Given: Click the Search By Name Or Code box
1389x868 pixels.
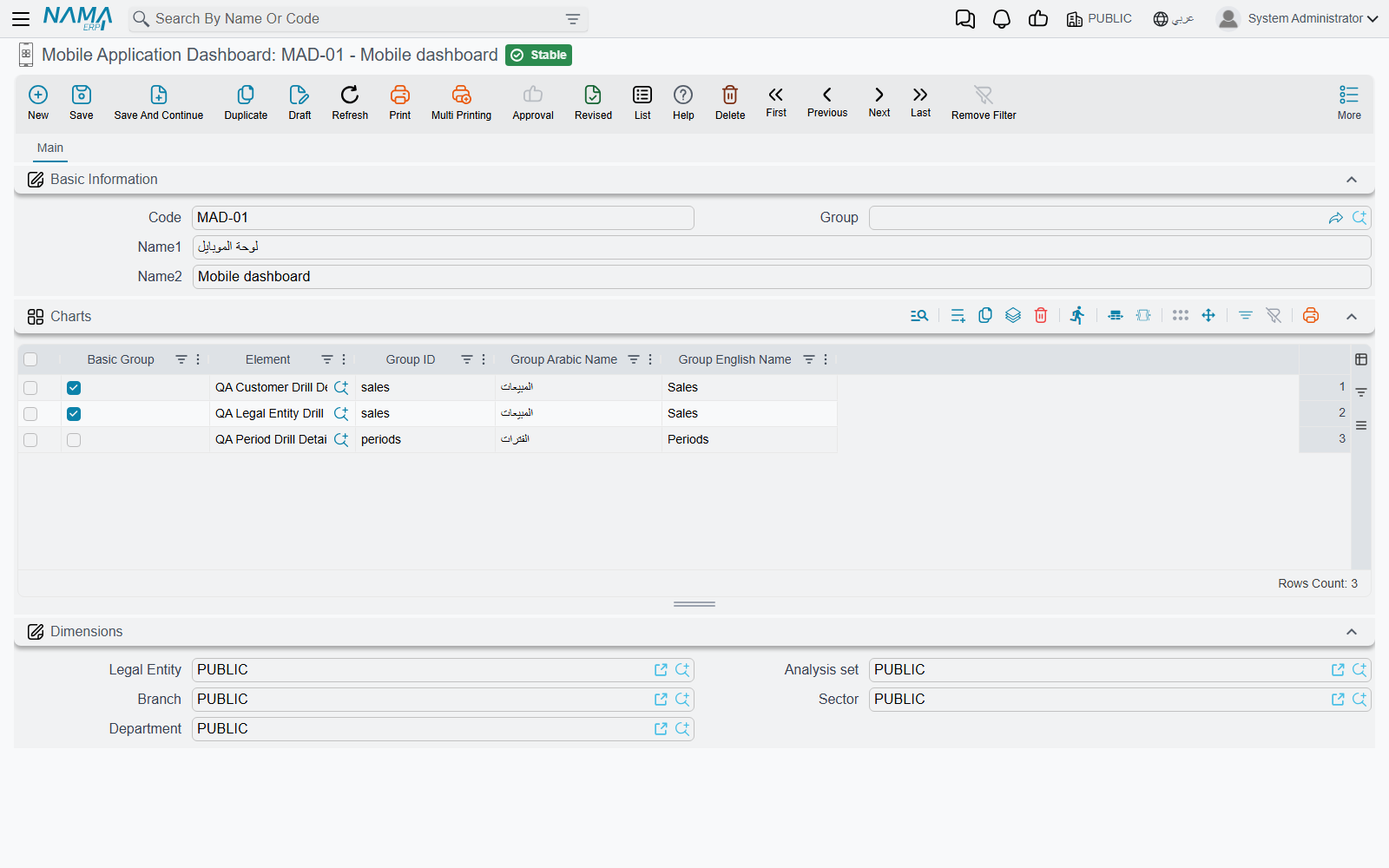Looking at the screenshot, I should 358,19.
